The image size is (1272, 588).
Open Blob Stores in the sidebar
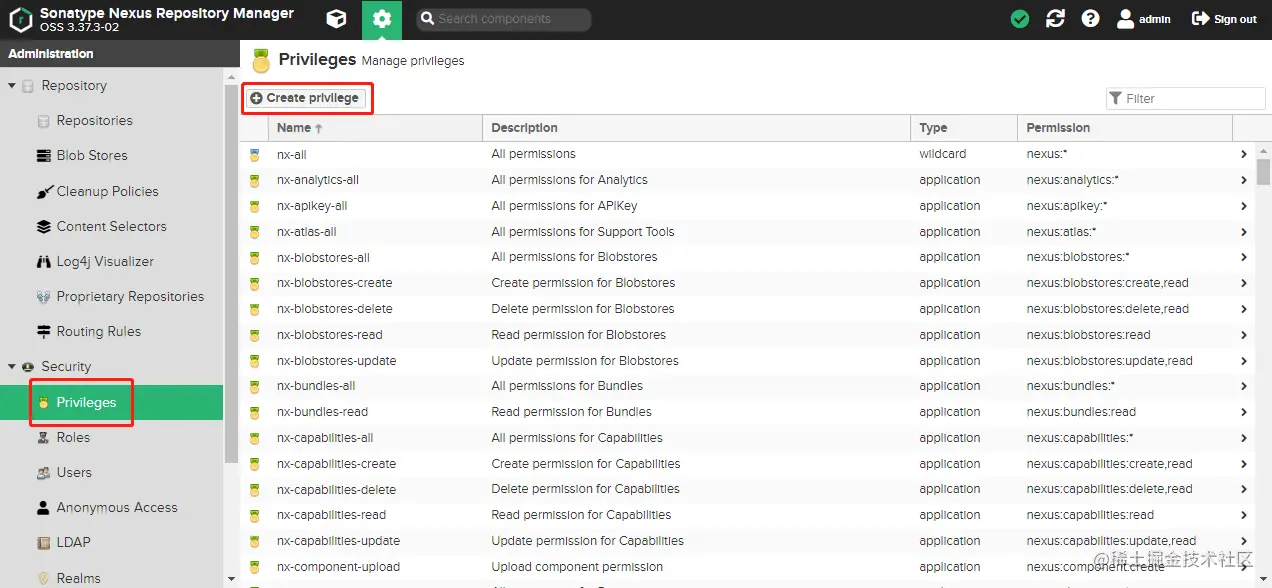click(x=92, y=155)
